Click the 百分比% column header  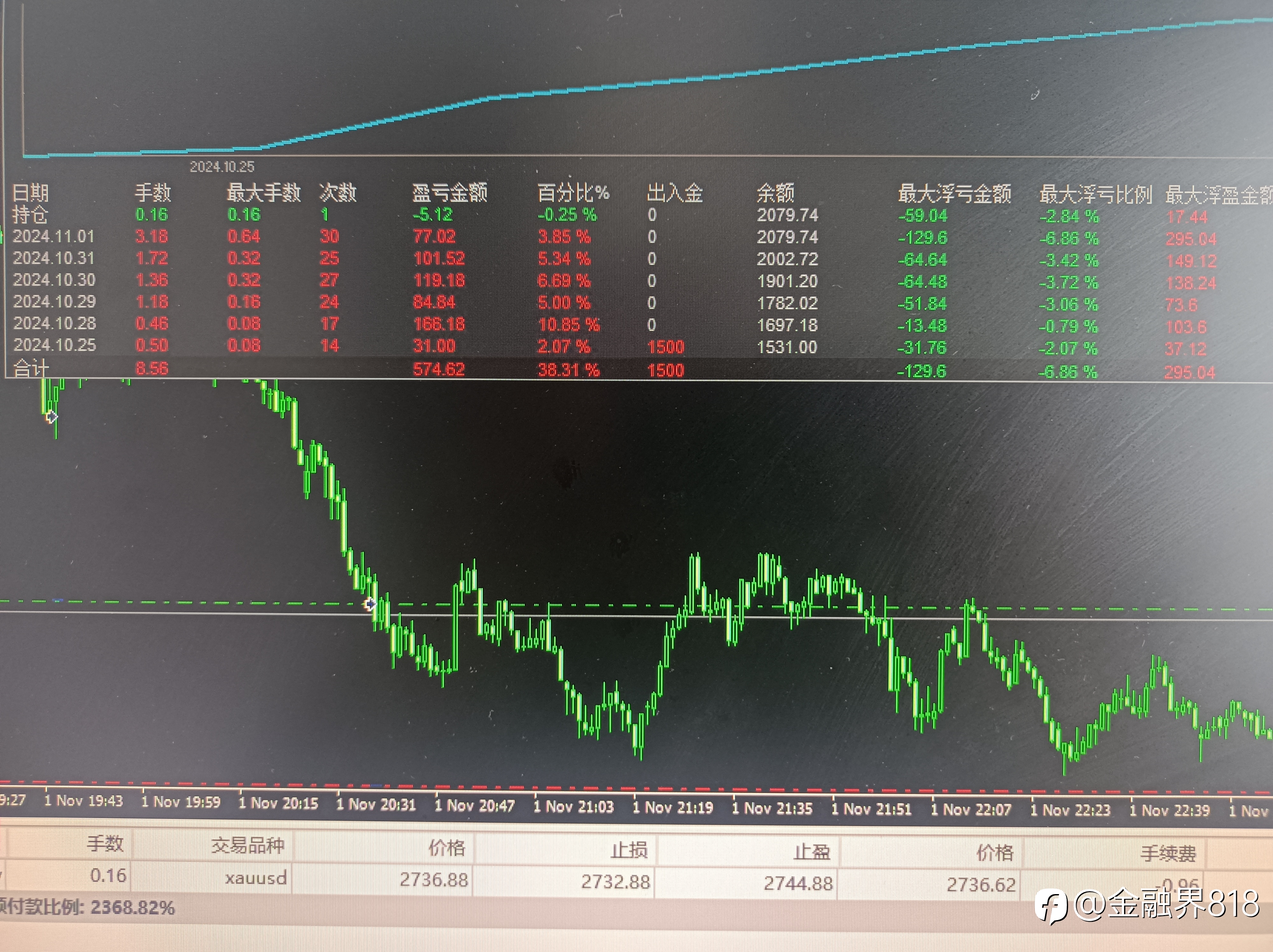click(573, 193)
